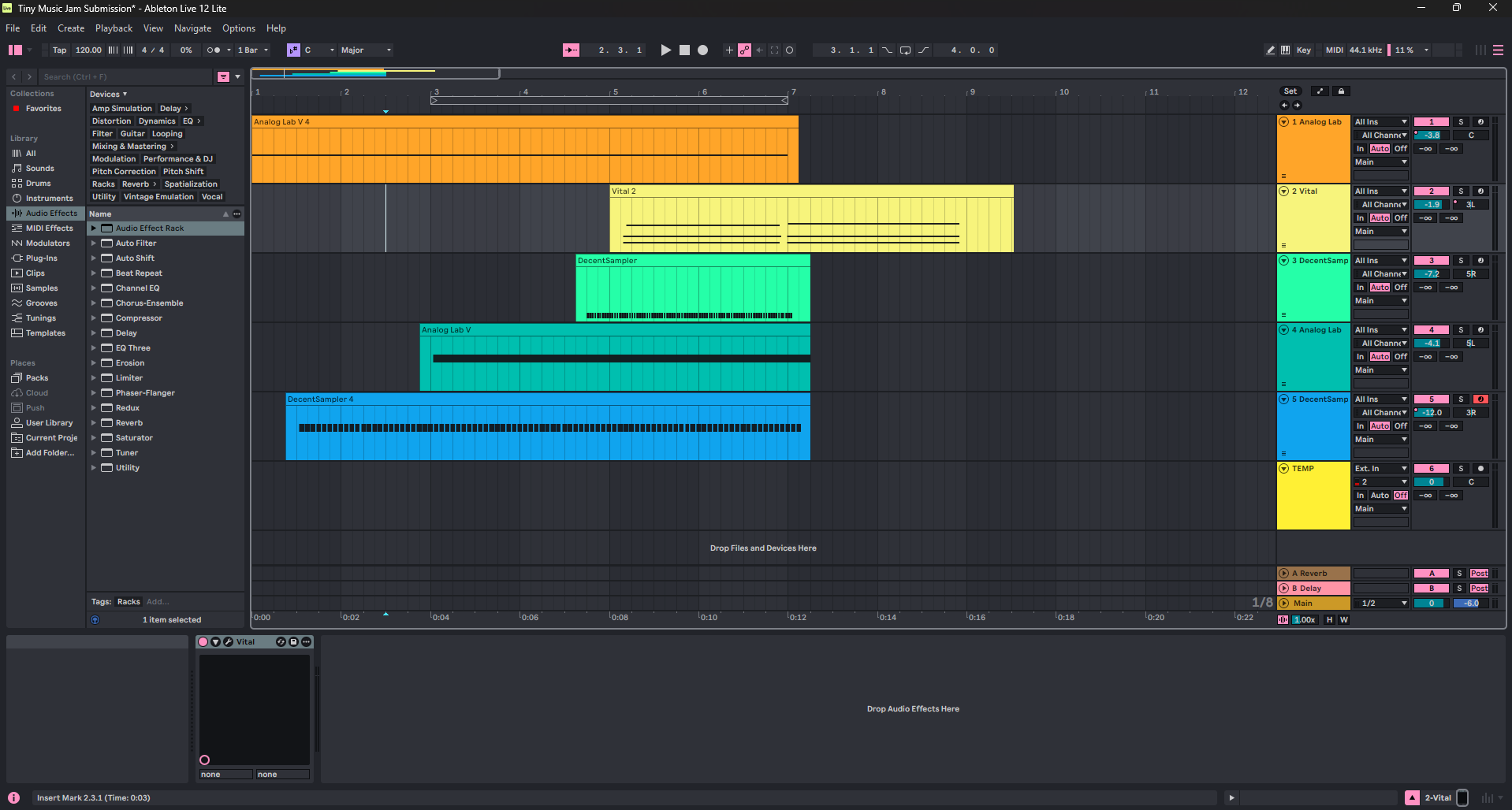
Task: Expand the Audio Effect Rack folder
Action: 93,229
